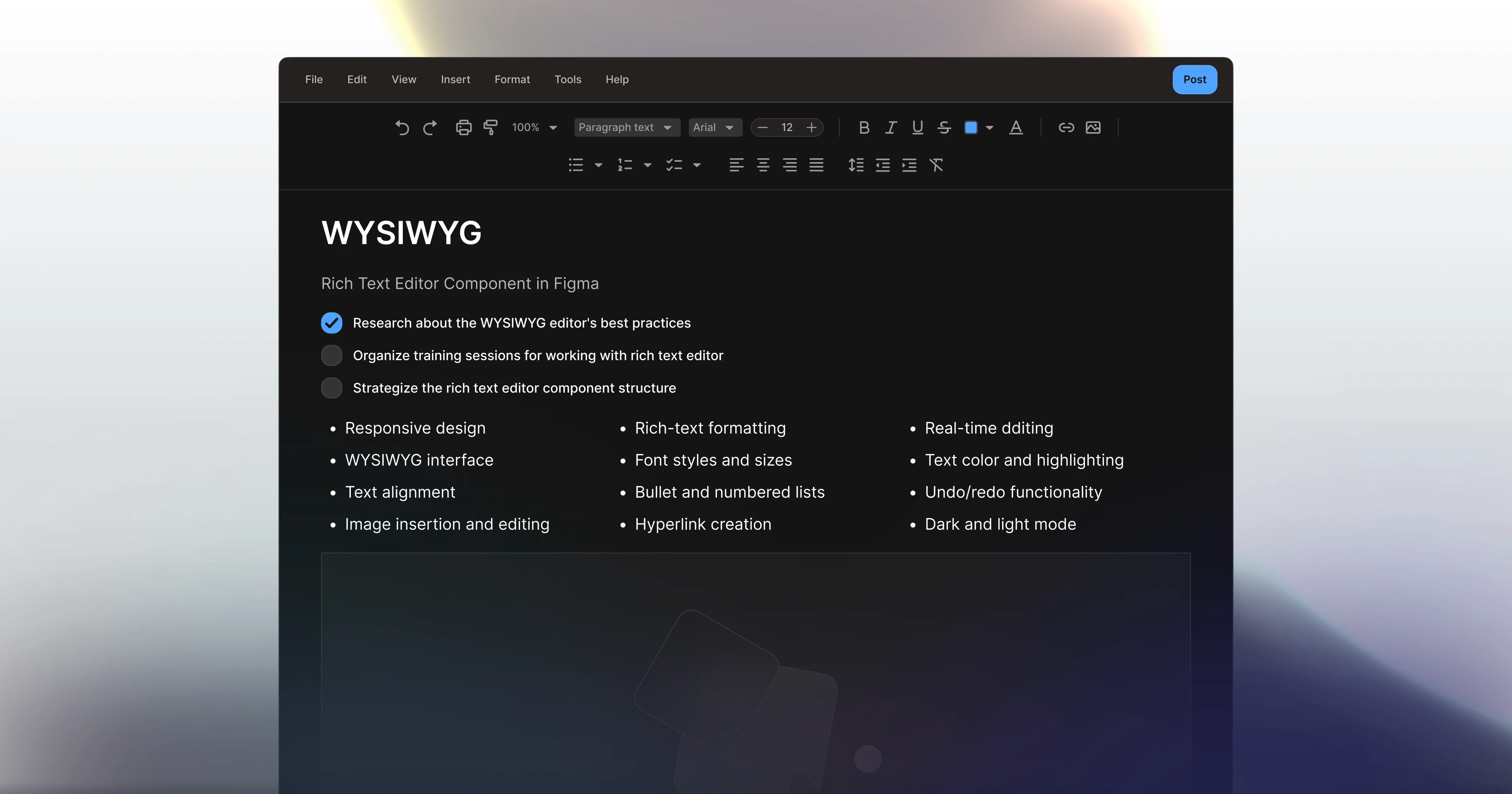The height and width of the screenshot is (794, 1512).
Task: Apply strikethrough formatting
Action: [944, 127]
